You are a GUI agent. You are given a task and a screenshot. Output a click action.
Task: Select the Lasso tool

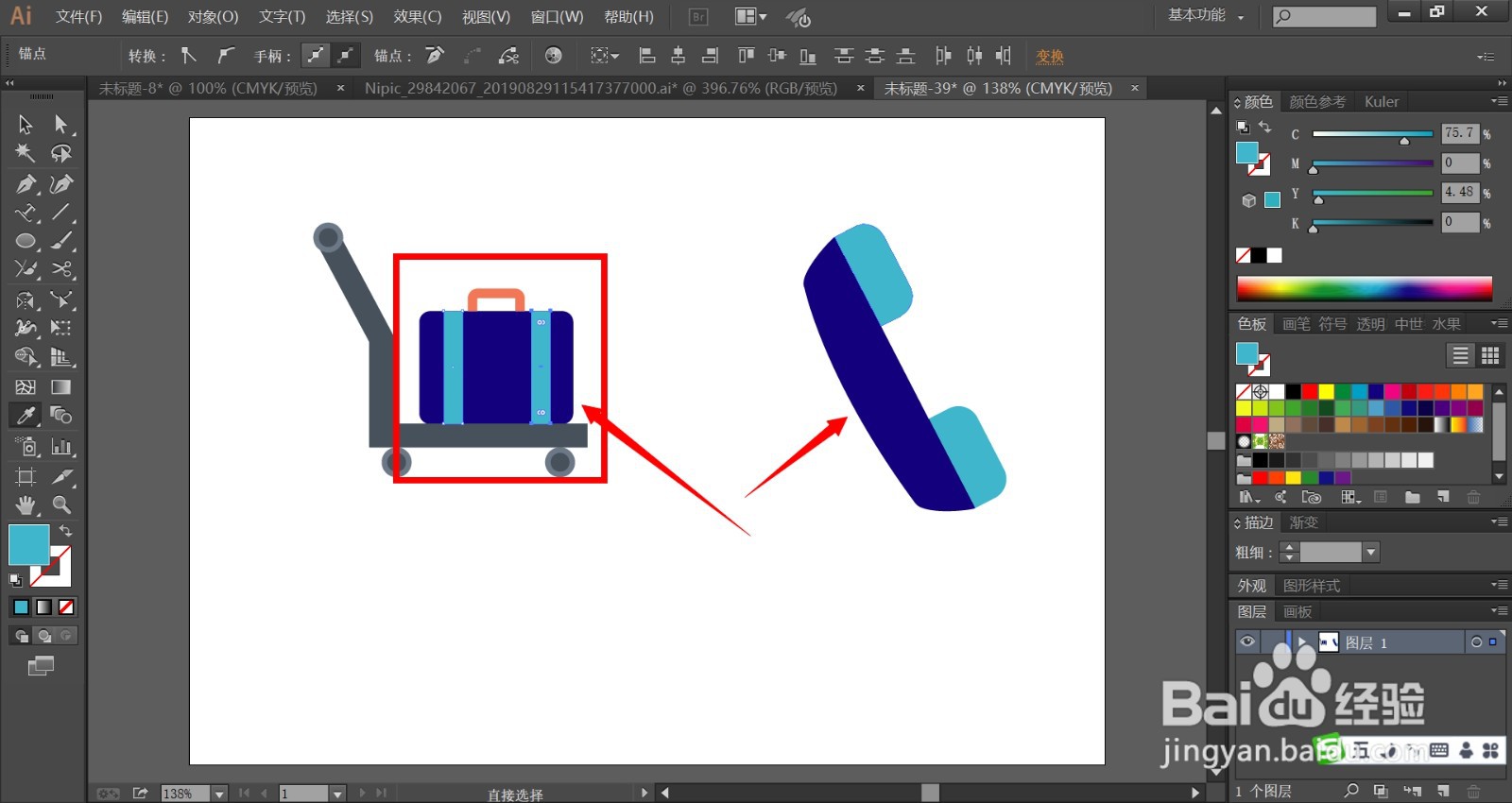pos(61,153)
